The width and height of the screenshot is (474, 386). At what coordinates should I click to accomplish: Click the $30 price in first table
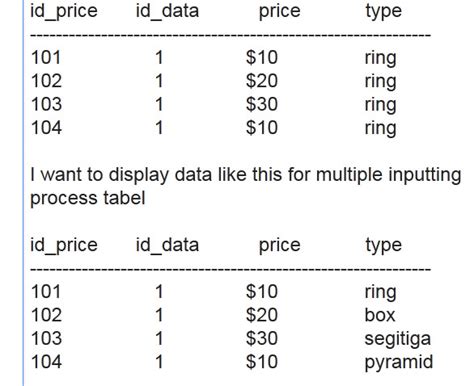(262, 104)
